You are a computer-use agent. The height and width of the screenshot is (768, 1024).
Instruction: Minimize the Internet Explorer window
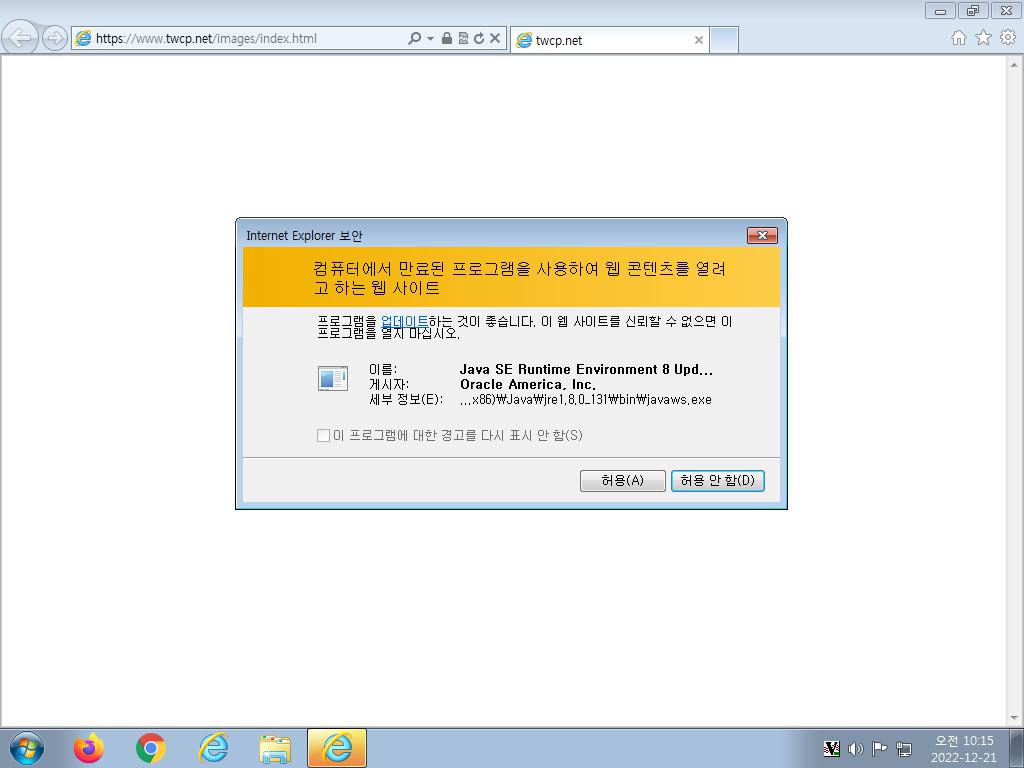pos(940,10)
